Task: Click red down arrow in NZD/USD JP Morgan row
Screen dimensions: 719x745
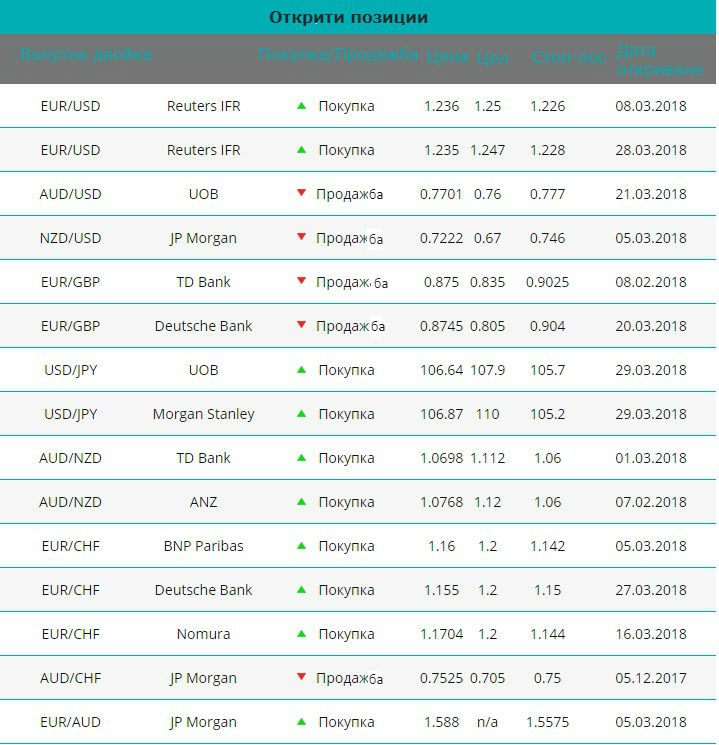Action: pyautogui.click(x=301, y=237)
